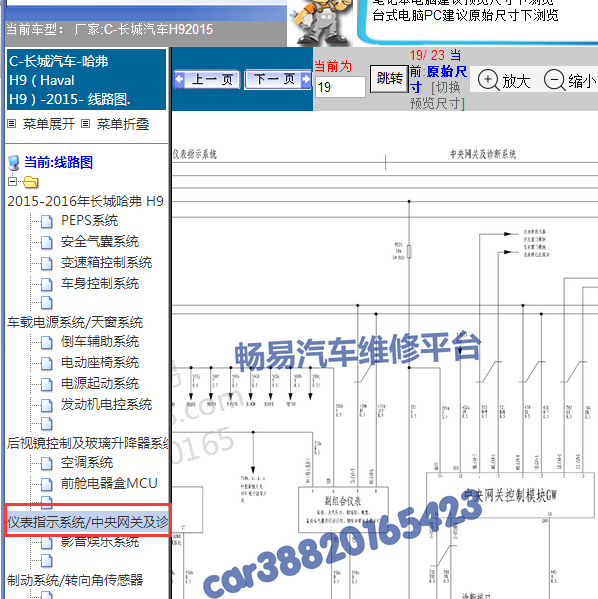Click 切换预览尺寸 switch preview size link
Screen dimensions: 598x599
pos(438,95)
